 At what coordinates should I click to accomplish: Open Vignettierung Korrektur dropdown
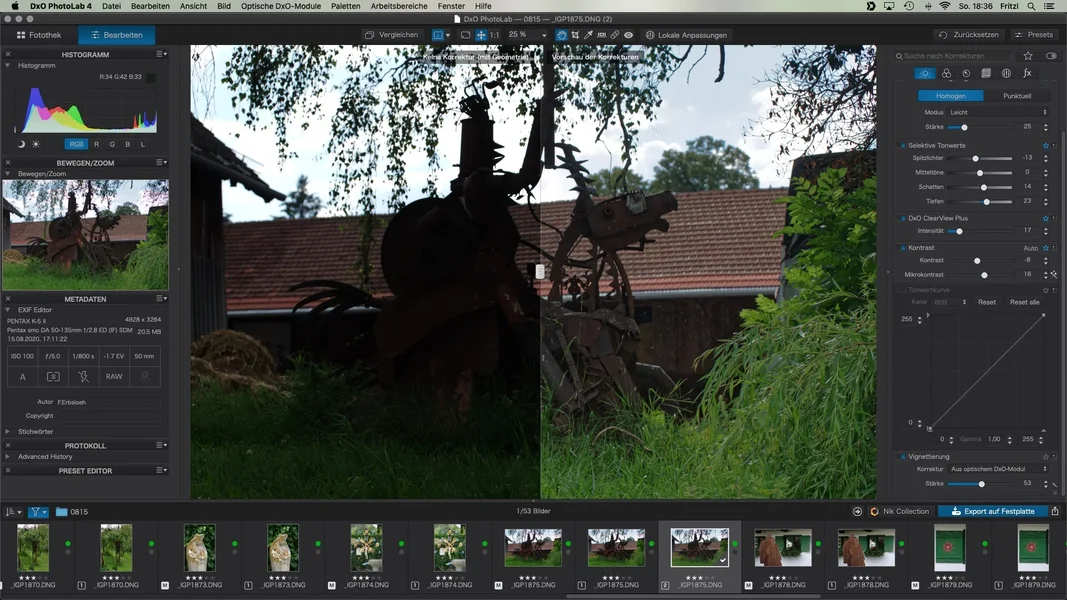tap(998, 469)
